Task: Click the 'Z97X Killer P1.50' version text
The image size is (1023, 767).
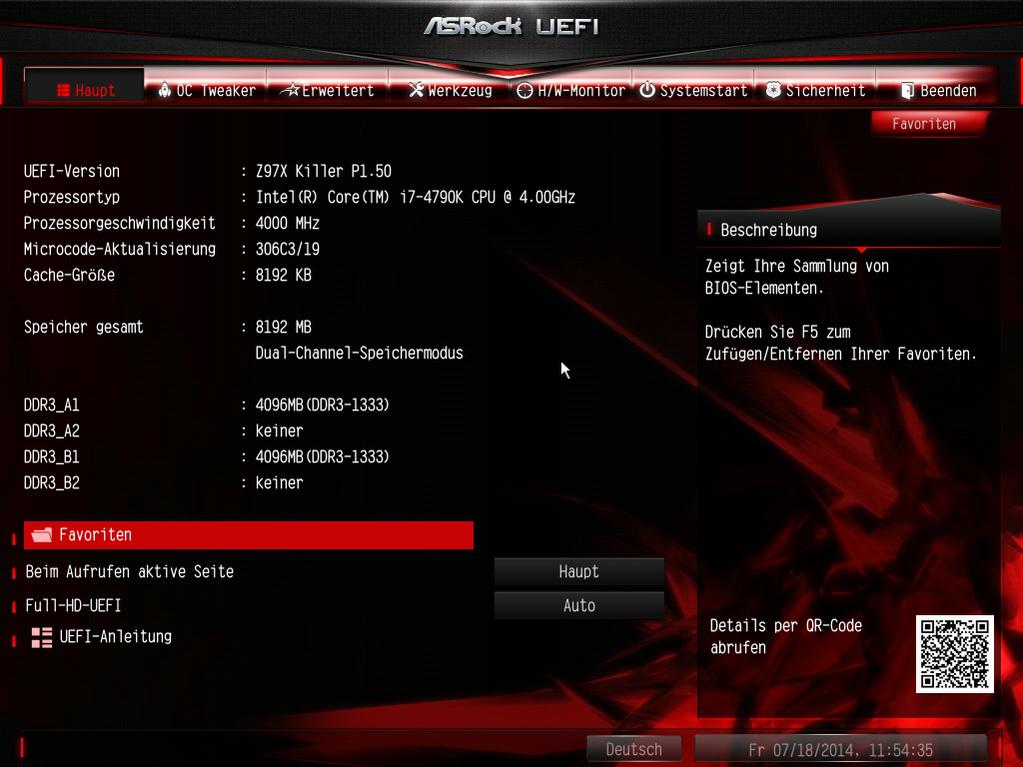Action: tap(324, 171)
